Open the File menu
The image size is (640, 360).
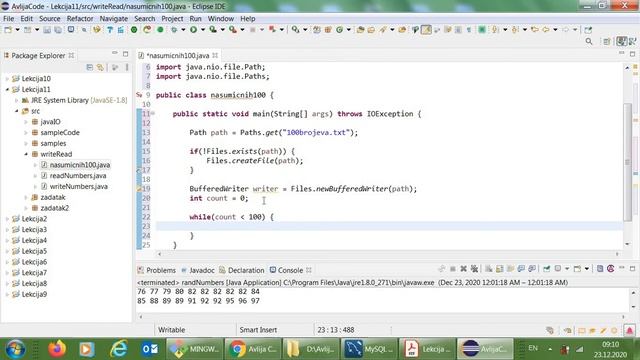pos(9,18)
